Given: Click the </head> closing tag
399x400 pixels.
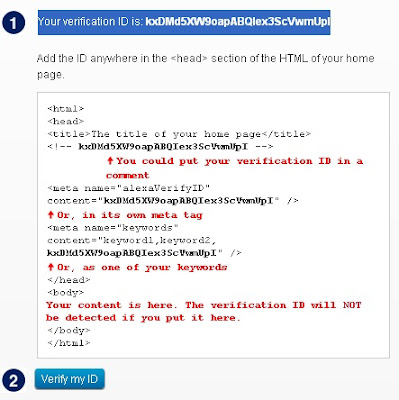Looking at the screenshot, I should (69, 280).
